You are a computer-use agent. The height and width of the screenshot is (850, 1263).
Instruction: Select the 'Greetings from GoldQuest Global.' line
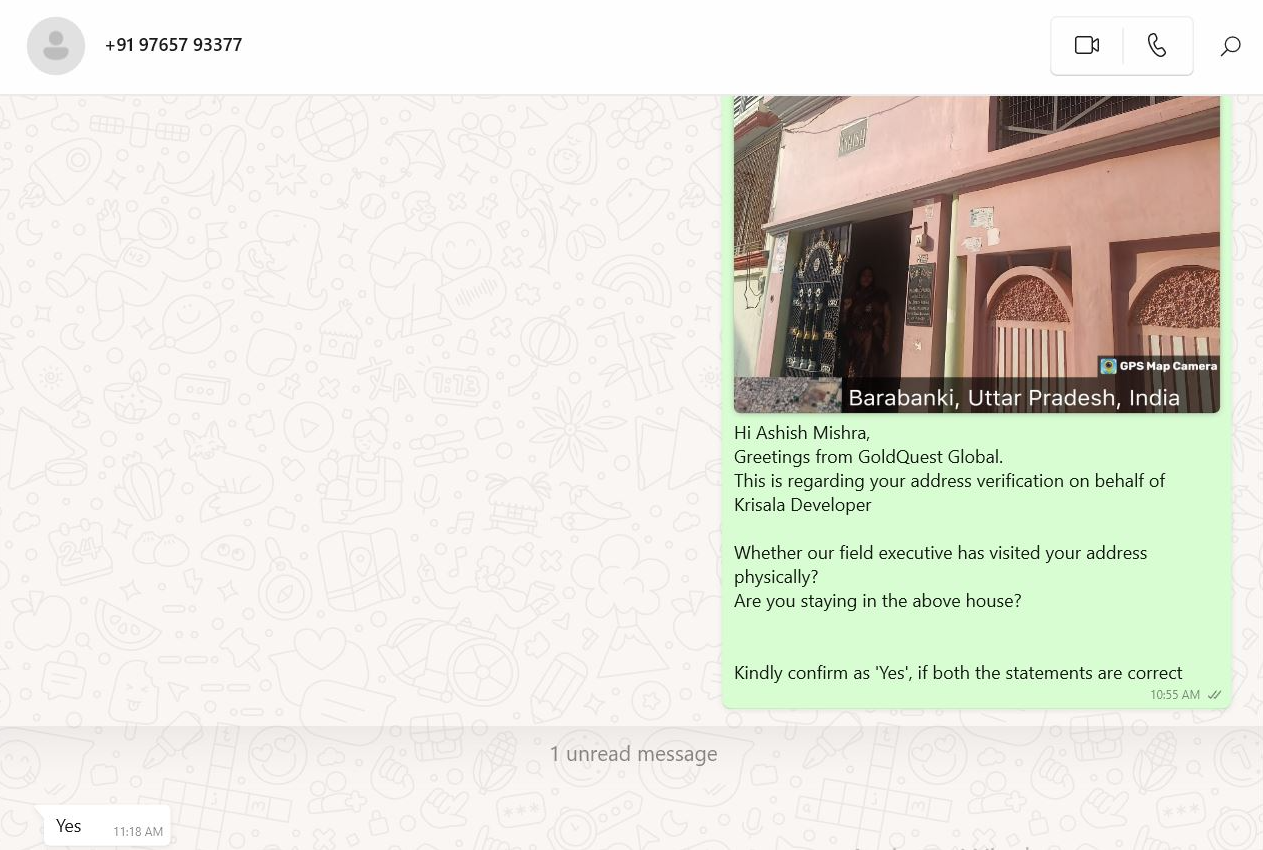click(868, 457)
